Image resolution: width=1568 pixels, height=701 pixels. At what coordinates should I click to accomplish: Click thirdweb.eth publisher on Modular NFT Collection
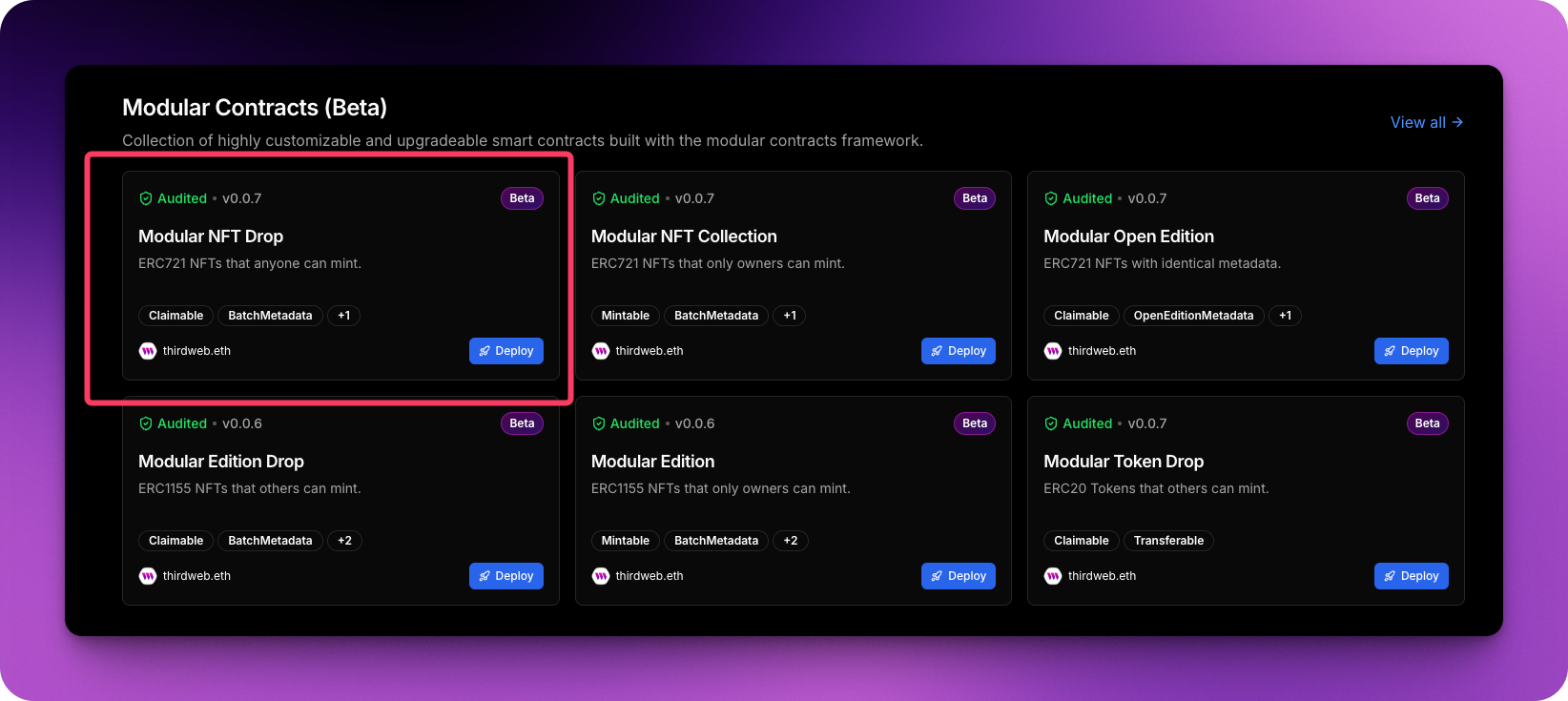click(x=650, y=351)
